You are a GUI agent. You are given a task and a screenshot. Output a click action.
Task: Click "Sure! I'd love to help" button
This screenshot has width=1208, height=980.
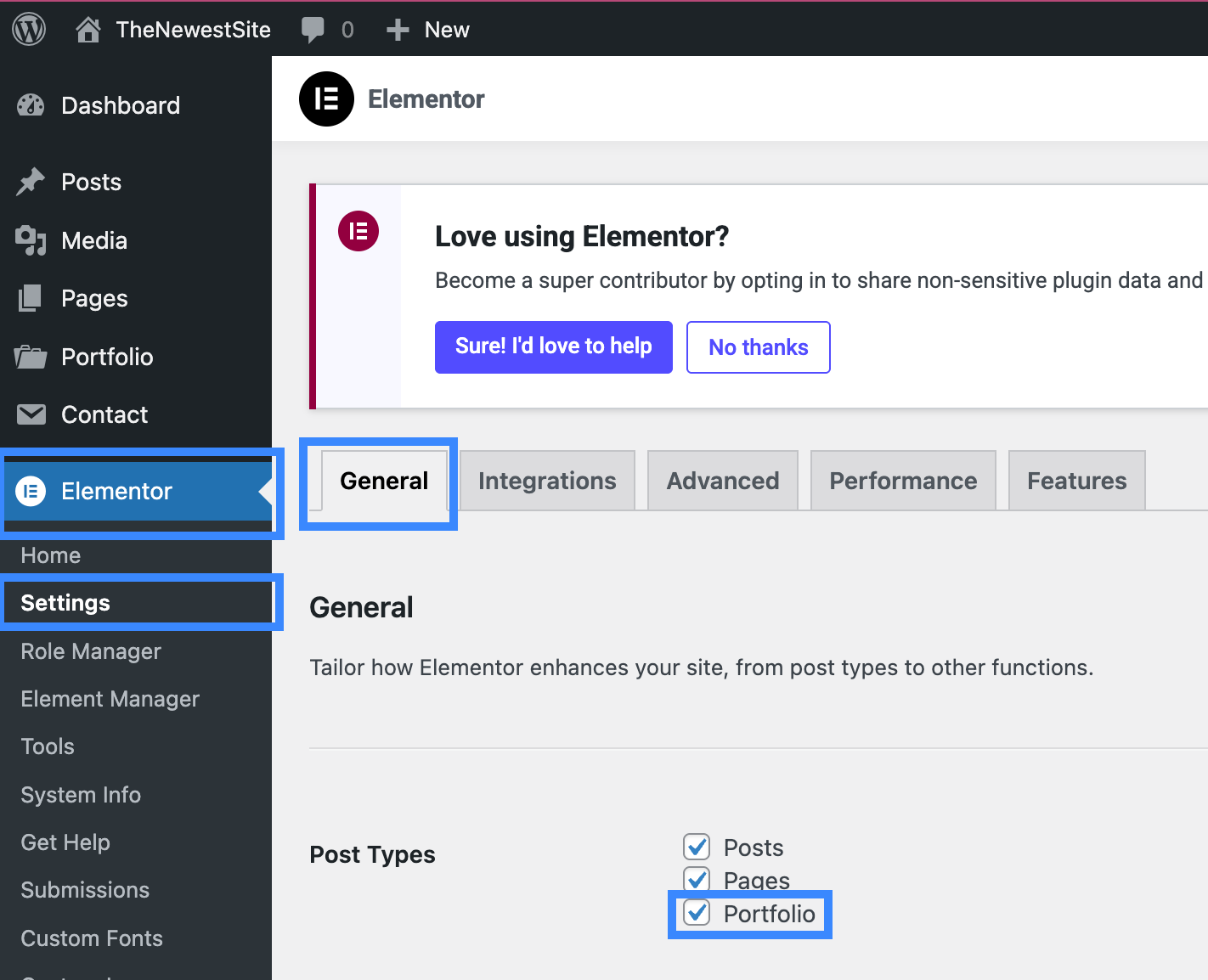(554, 346)
